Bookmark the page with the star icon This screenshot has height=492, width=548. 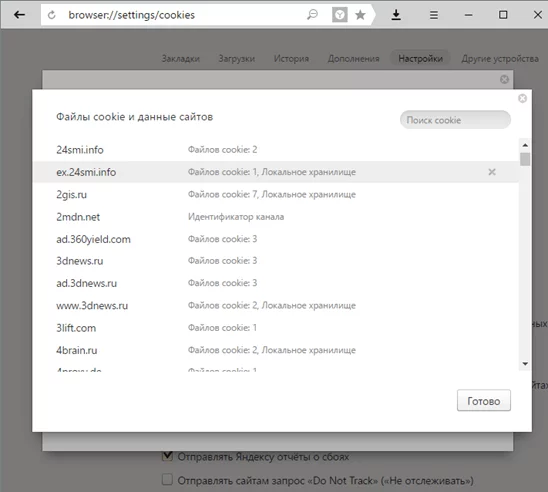click(x=360, y=15)
